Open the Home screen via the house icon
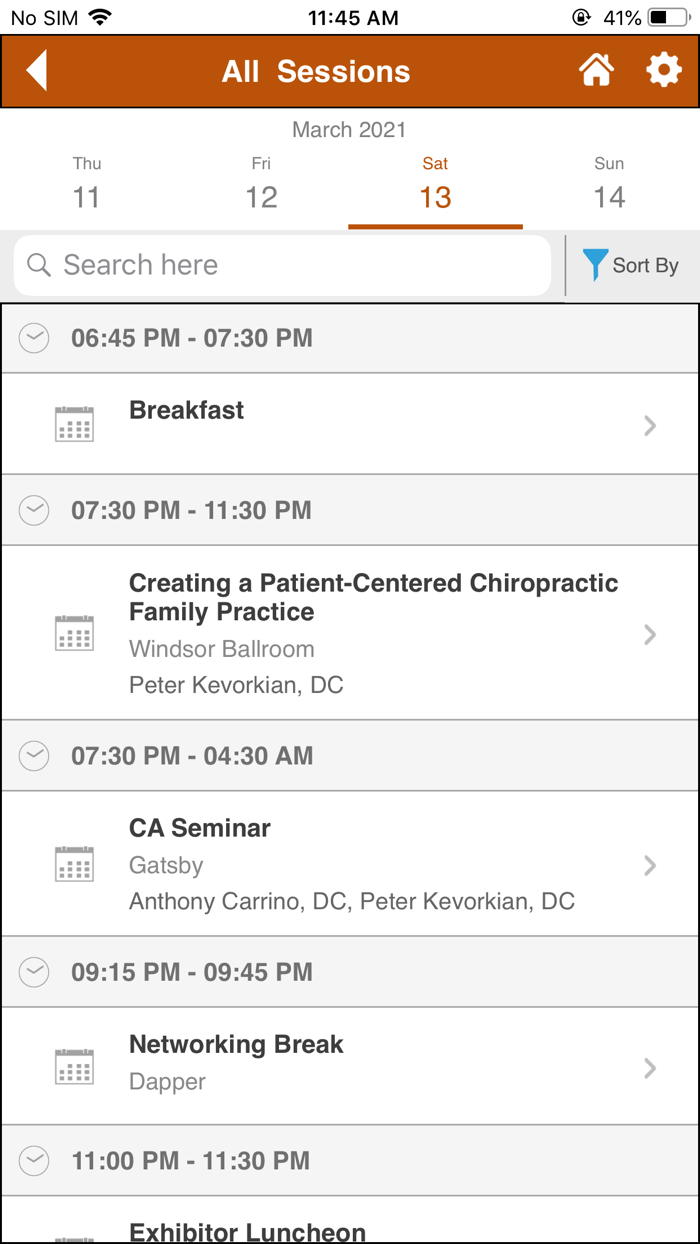Viewport: 700px width, 1244px height. 596,70
